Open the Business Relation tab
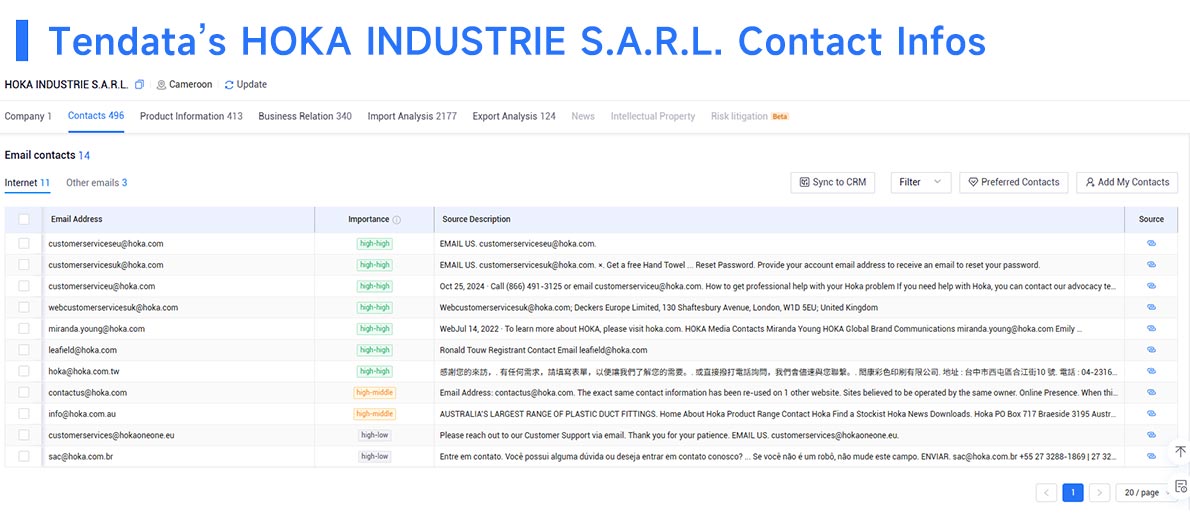The width and height of the screenshot is (1190, 518). point(305,116)
